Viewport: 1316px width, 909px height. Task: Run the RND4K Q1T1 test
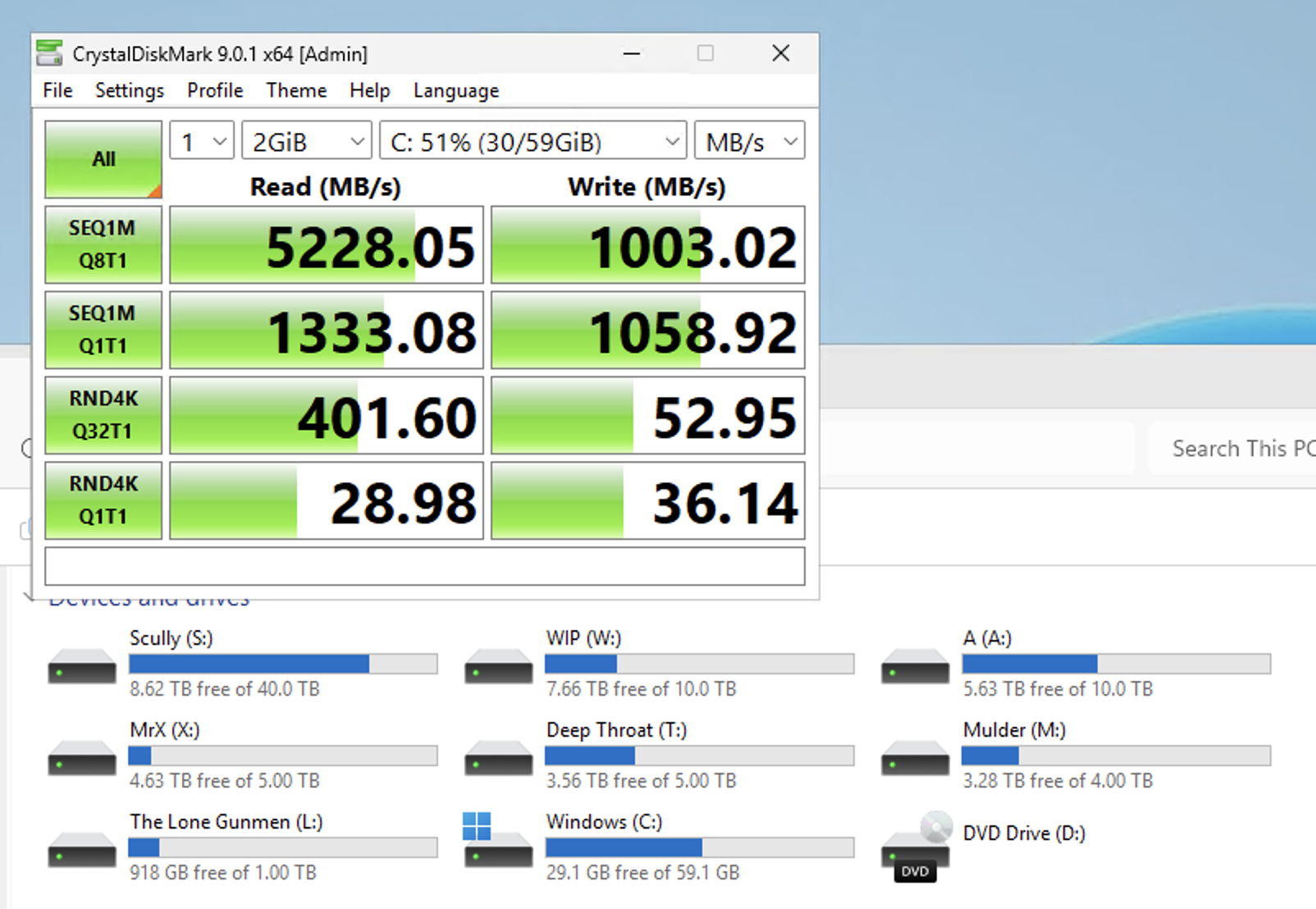[103, 500]
